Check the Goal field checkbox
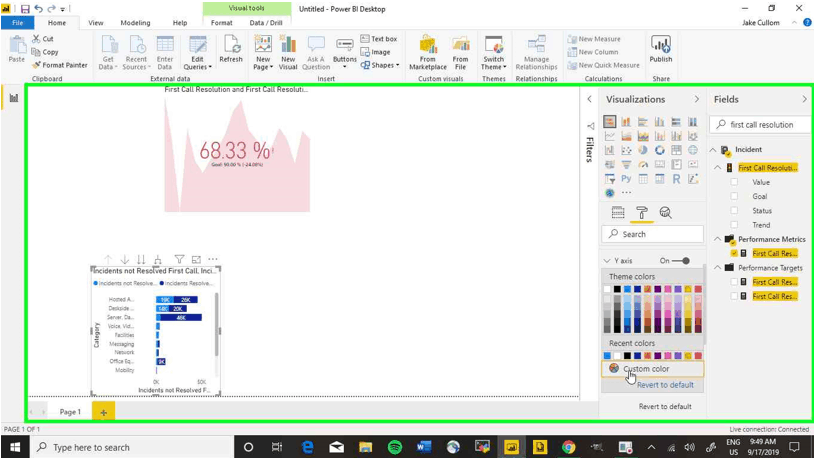 734,197
